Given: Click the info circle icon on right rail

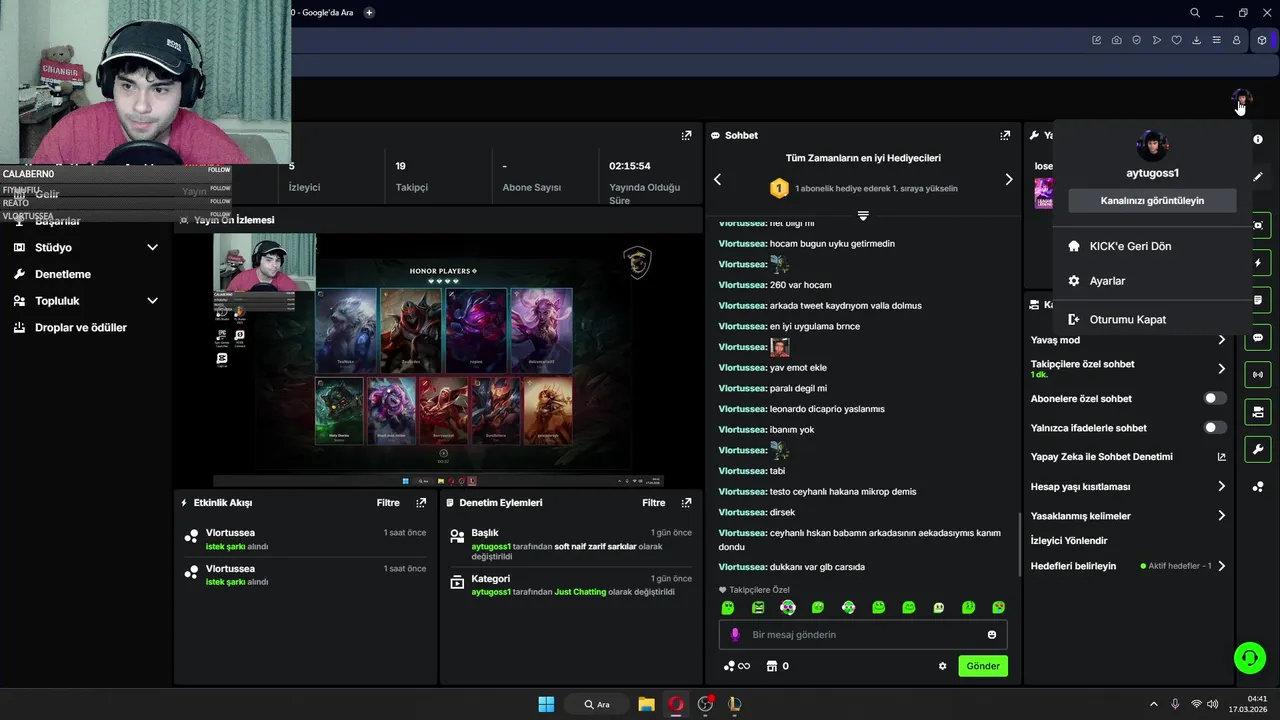Looking at the screenshot, I should (1258, 139).
